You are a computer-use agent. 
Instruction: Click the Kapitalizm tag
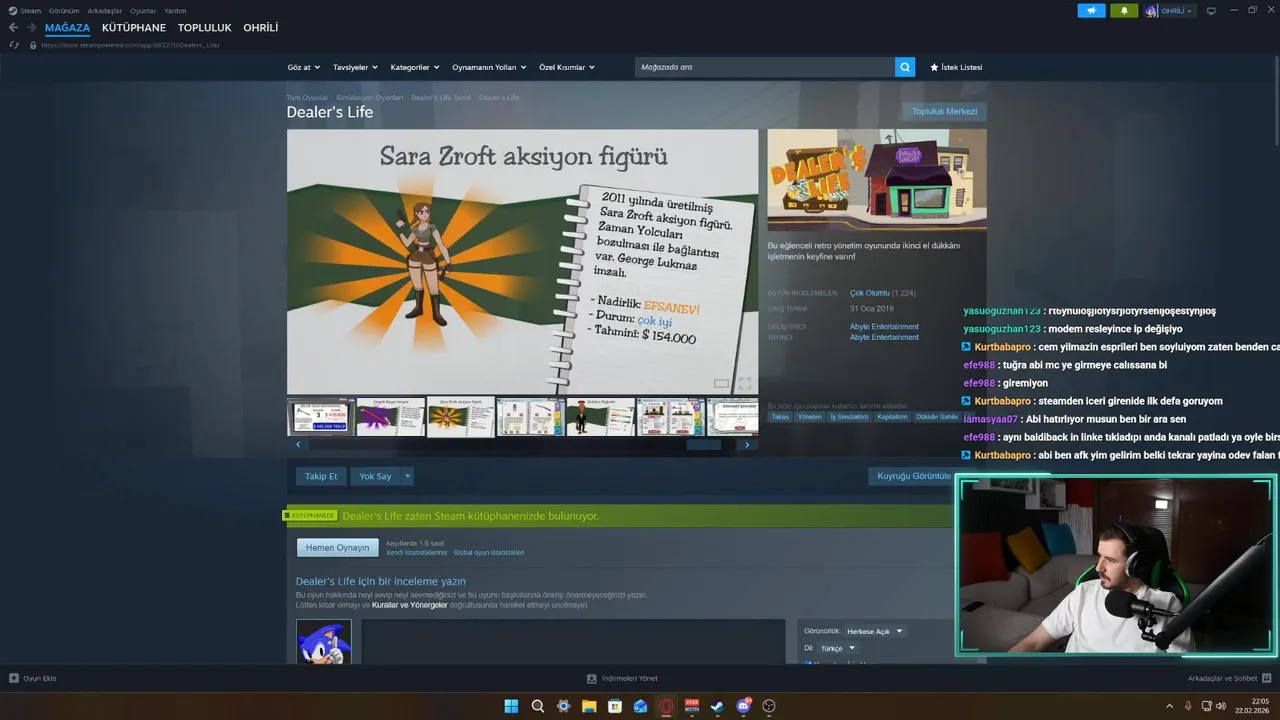pos(892,417)
